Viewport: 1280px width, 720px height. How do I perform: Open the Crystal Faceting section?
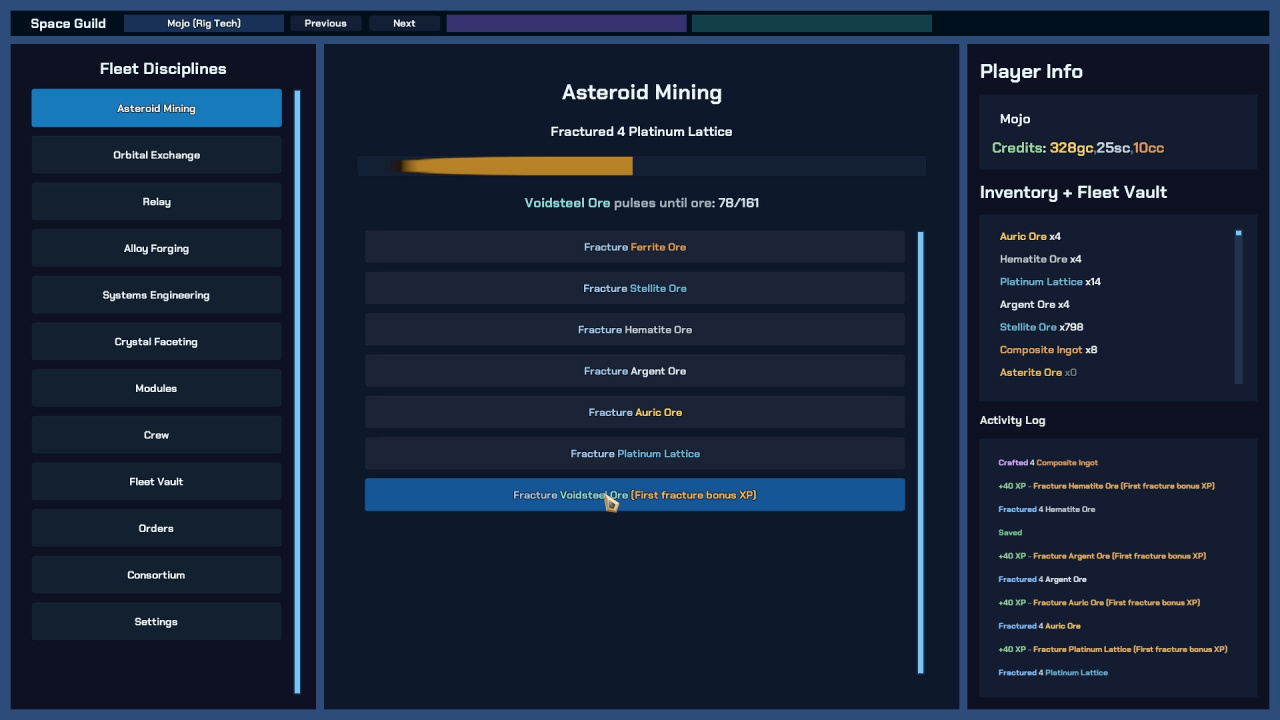[x=156, y=342]
